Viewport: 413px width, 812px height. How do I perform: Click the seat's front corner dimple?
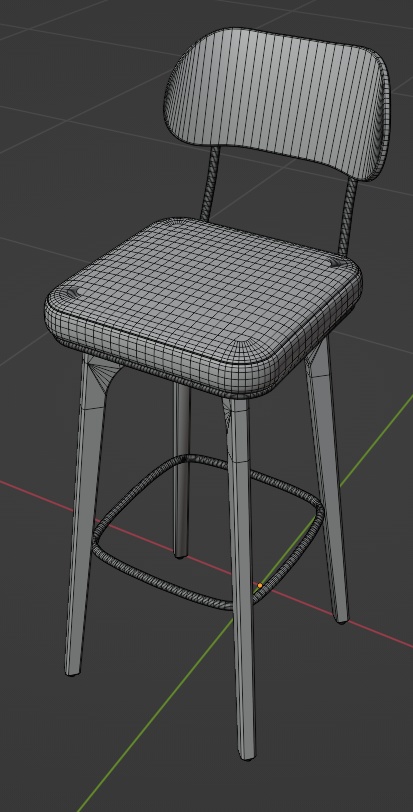pyautogui.click(x=243, y=346)
